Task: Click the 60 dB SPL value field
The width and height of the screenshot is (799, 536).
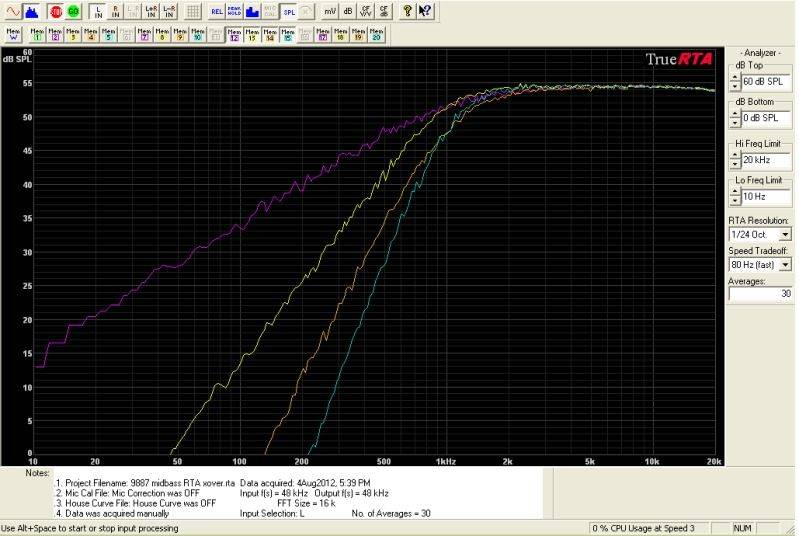Action: [x=766, y=82]
